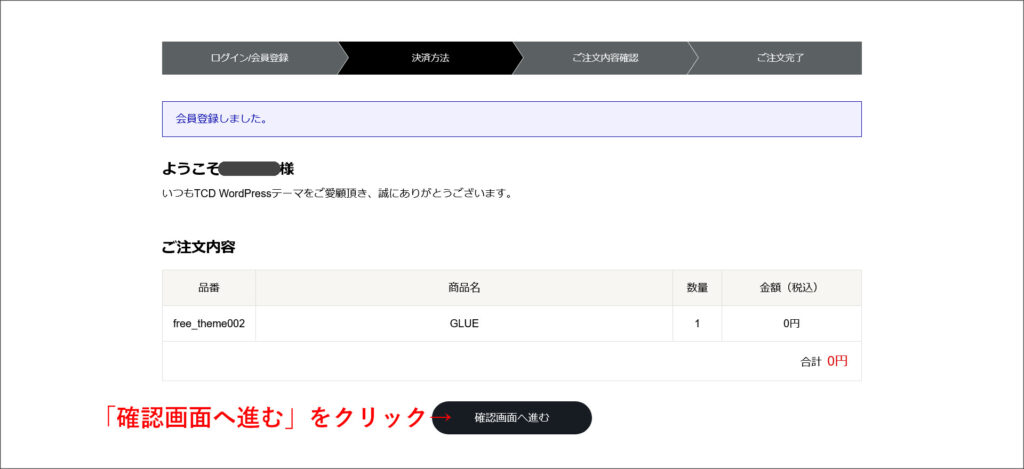Click the quantity value 1
This screenshot has height=469, width=1024.
pyautogui.click(x=697, y=324)
